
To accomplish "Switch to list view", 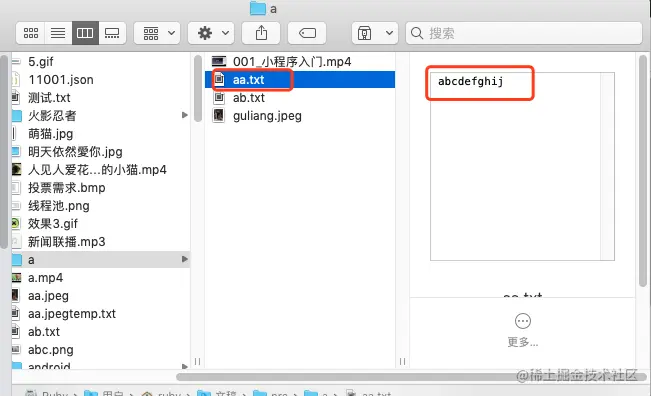I will [58, 33].
